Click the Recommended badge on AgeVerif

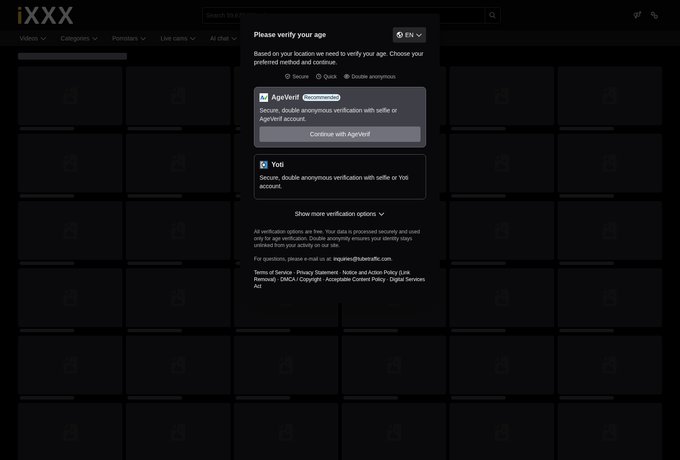coord(321,98)
